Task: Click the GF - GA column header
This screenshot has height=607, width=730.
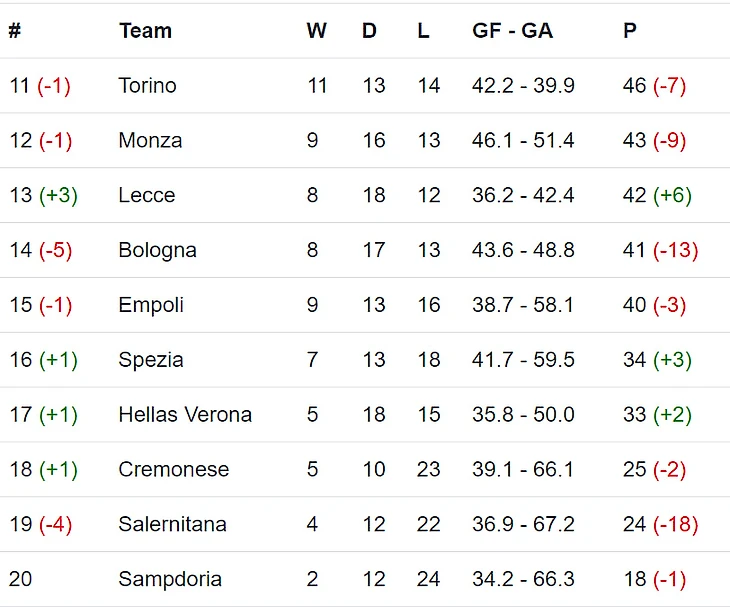Action: coord(512,31)
